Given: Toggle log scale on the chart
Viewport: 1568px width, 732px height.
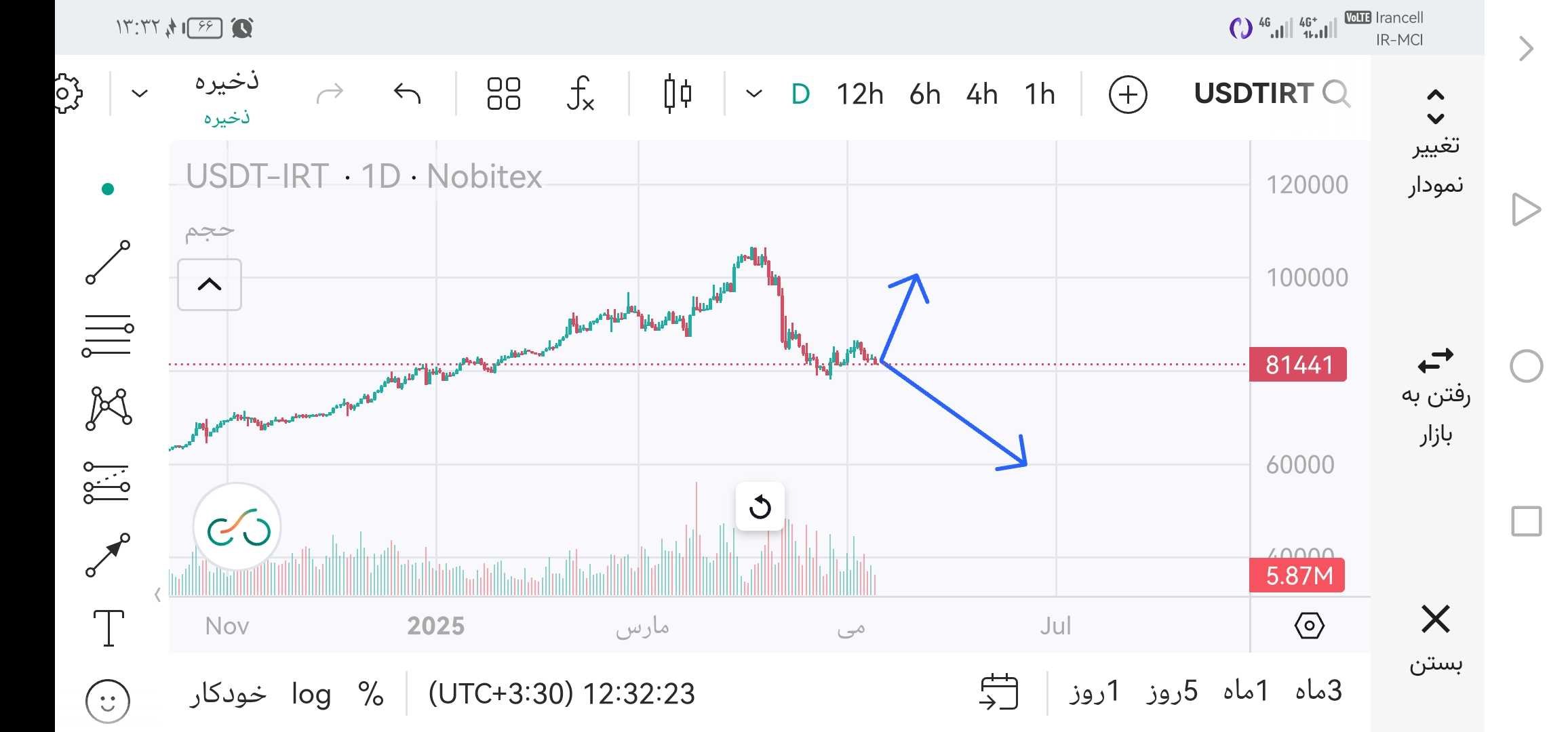Looking at the screenshot, I should [311, 694].
